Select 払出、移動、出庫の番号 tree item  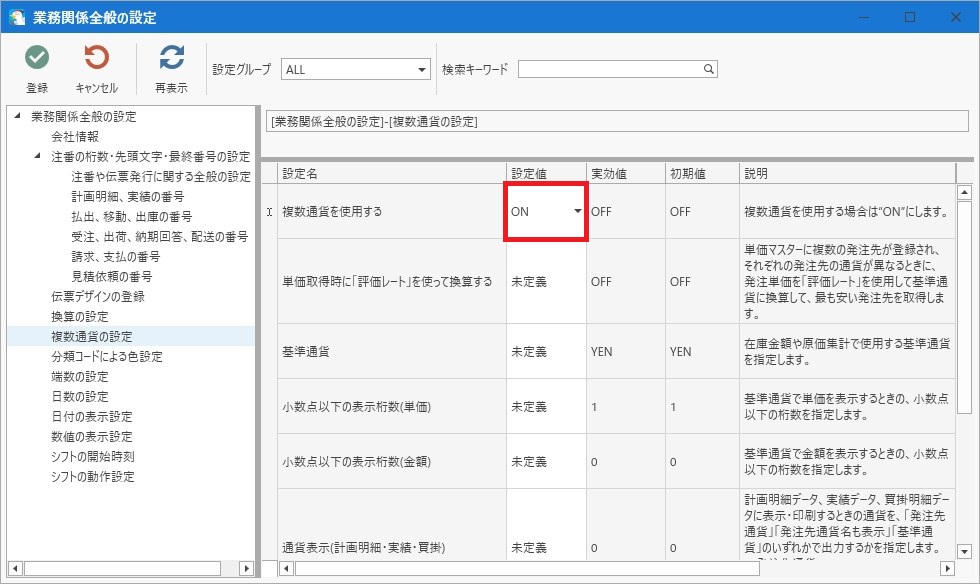(x=131, y=216)
